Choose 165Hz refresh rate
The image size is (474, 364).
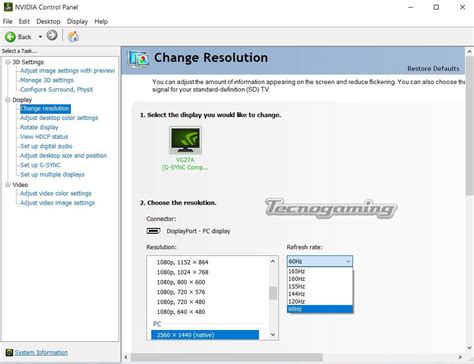pyautogui.click(x=320, y=271)
